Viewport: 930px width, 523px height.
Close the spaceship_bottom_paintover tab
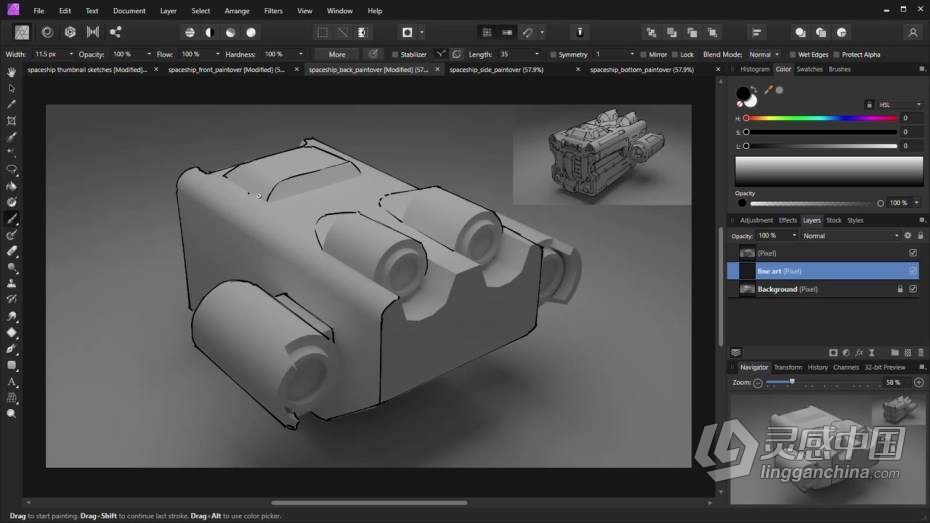(718, 69)
